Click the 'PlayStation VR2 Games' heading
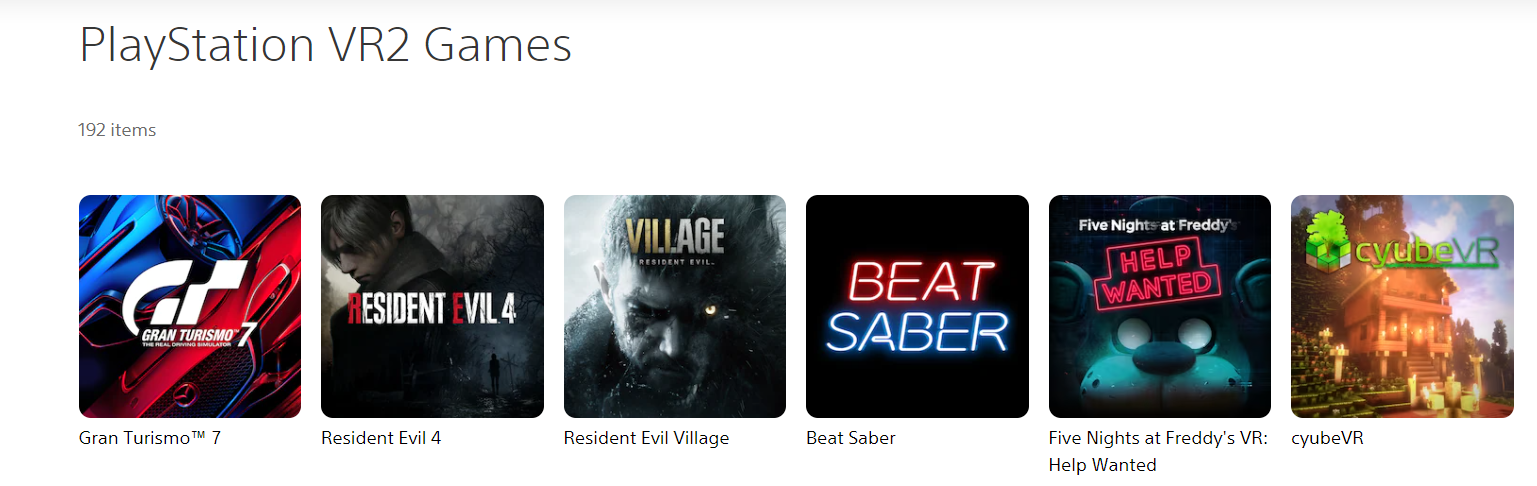1537x486 pixels. [326, 45]
